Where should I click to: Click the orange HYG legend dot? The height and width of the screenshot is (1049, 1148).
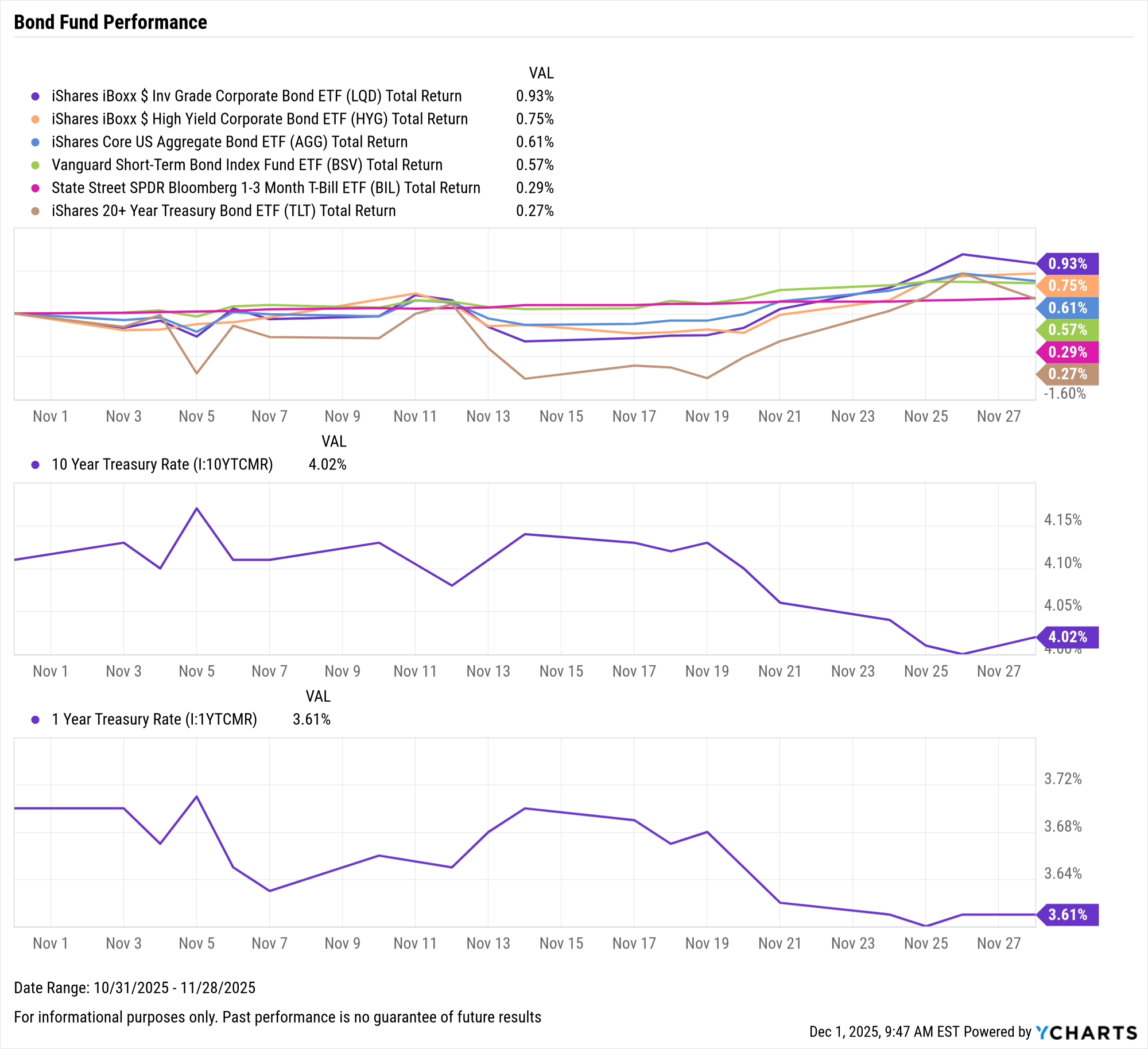click(x=36, y=119)
